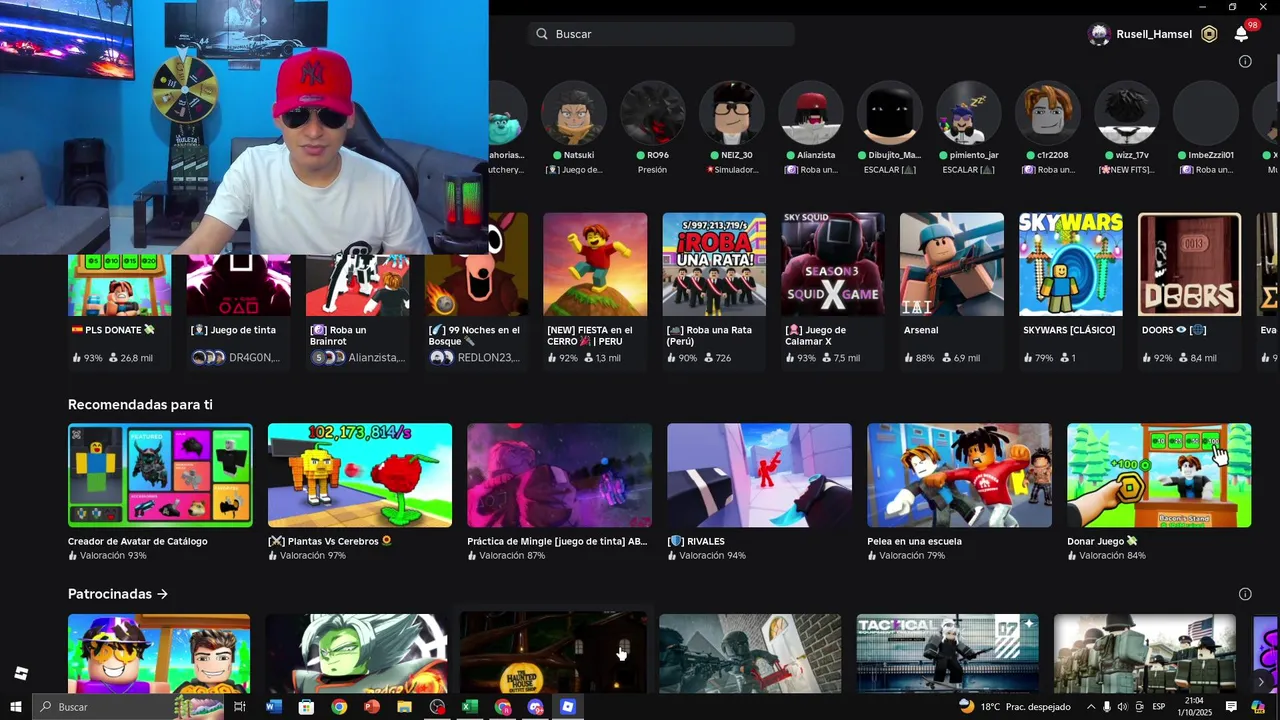Open Roblox app in taskbar
This screenshot has width=1280, height=720.
tap(568, 707)
